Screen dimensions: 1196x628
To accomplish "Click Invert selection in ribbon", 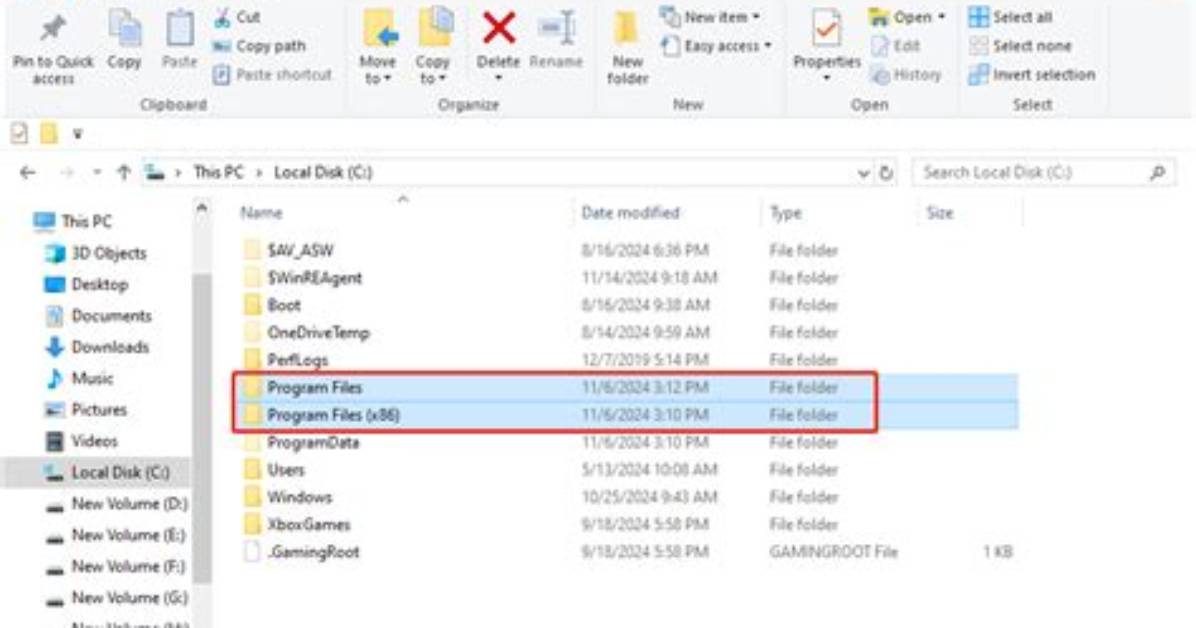I will tap(1032, 75).
